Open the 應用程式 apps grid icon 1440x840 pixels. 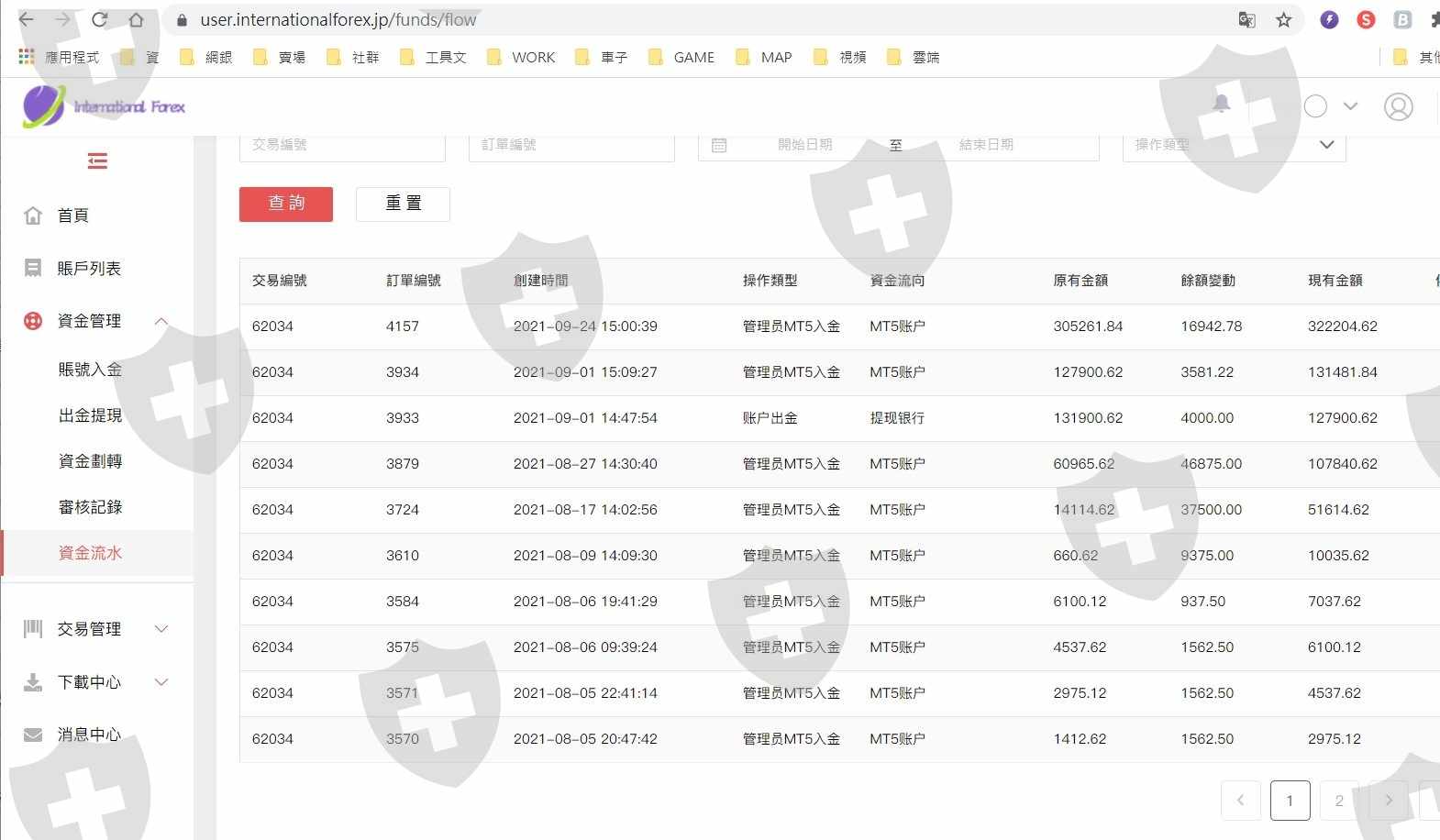27,57
